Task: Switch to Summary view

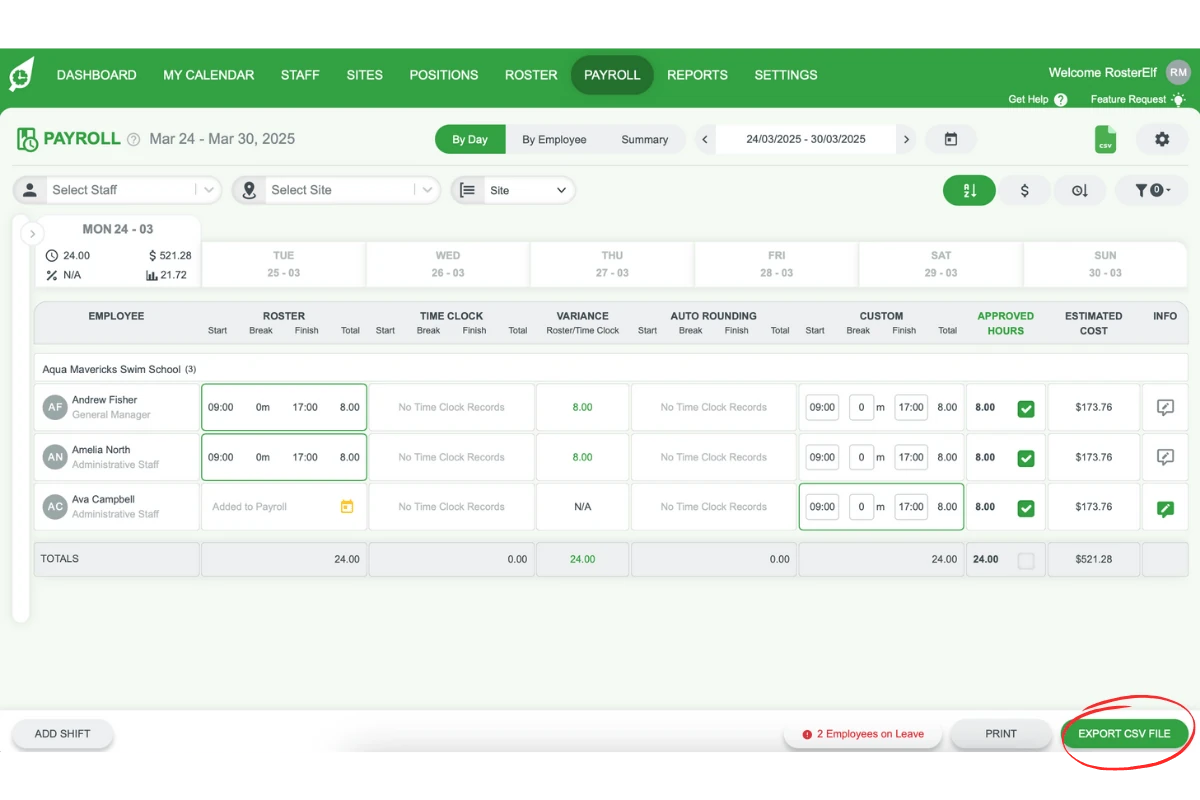Action: coord(645,139)
